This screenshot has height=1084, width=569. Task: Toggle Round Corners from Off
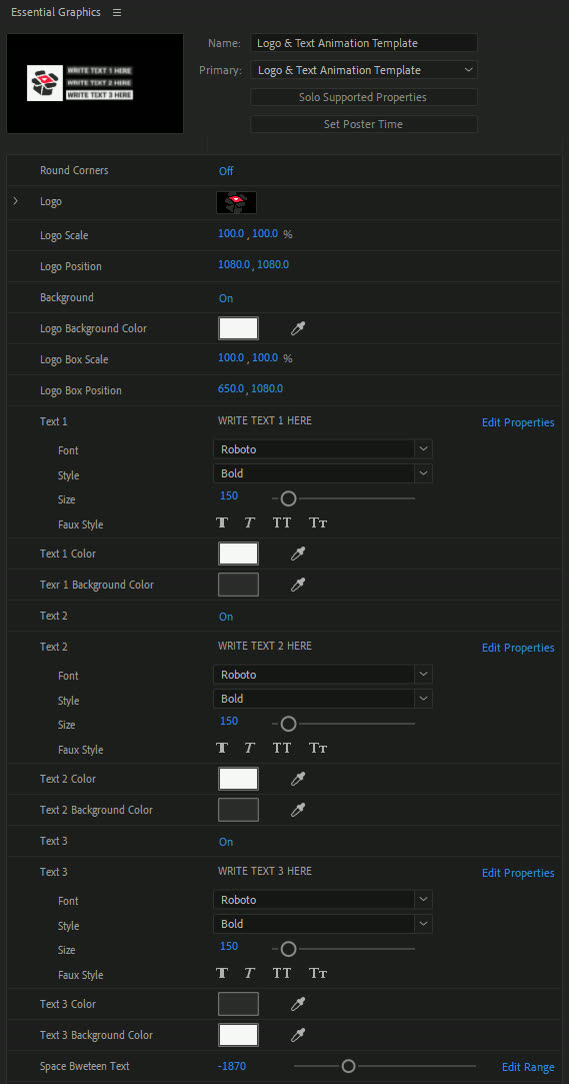tap(226, 171)
